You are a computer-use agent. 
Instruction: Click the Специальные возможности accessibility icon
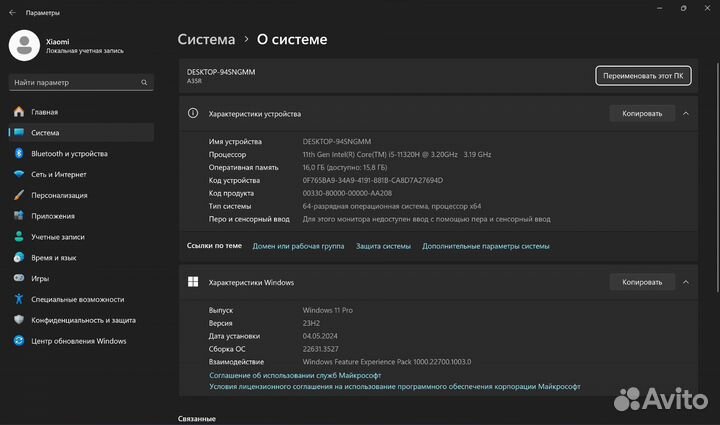point(19,299)
